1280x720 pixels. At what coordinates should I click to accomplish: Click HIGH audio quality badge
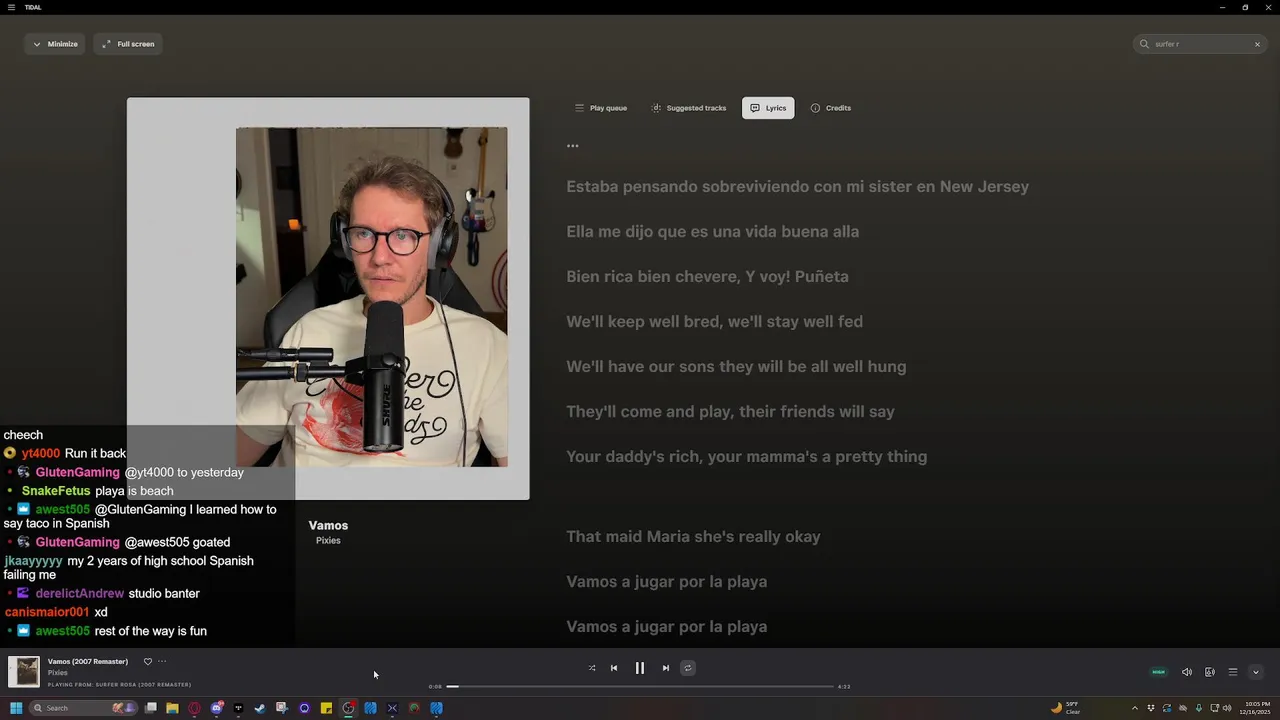[x=1159, y=672]
